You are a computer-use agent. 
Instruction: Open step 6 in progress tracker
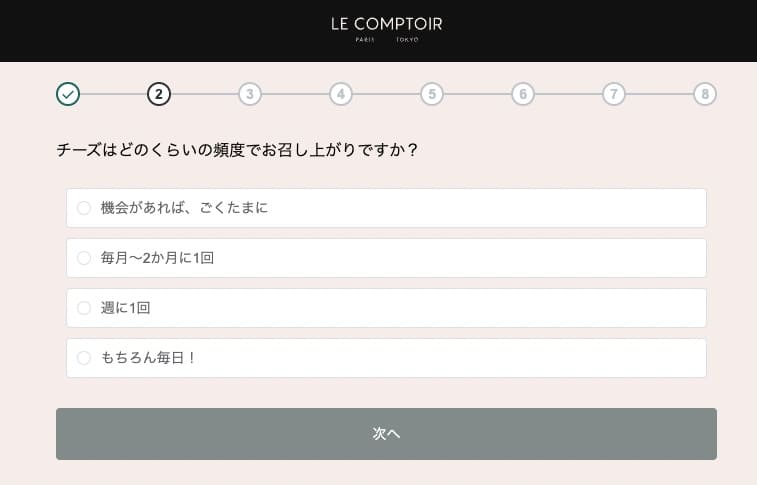point(523,94)
